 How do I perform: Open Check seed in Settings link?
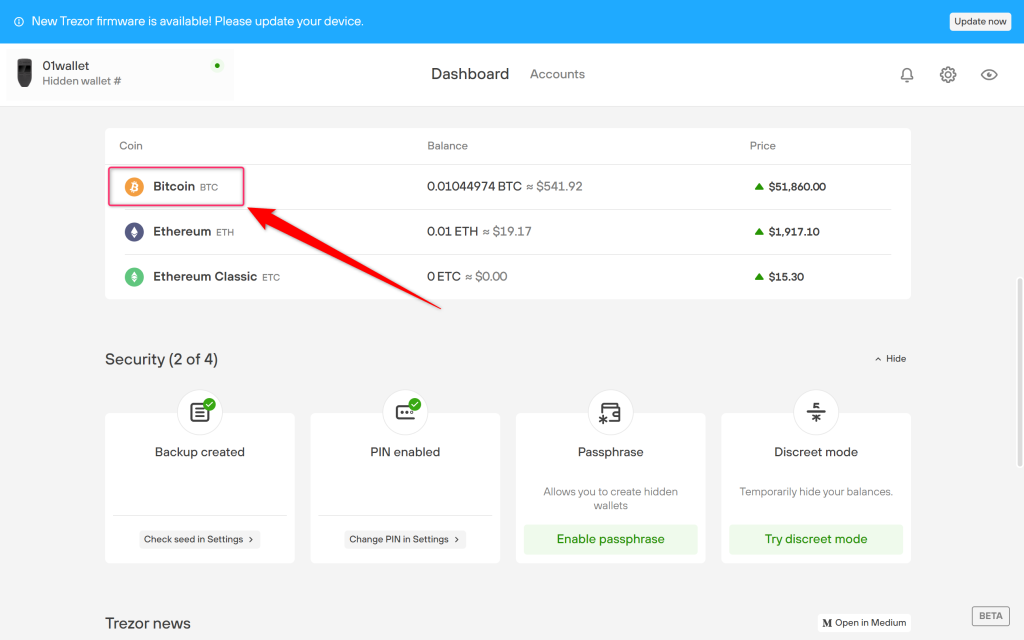(199, 539)
